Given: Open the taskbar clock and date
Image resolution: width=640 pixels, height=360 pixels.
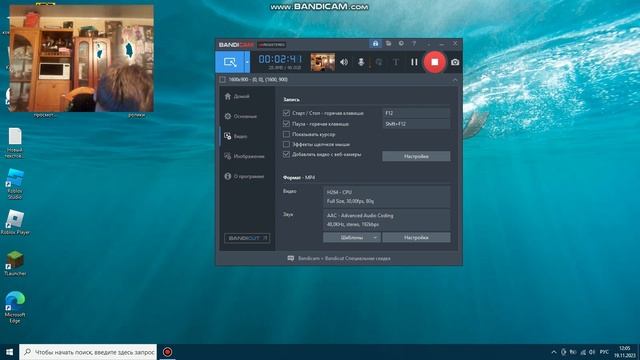Looking at the screenshot, I should (624, 352).
